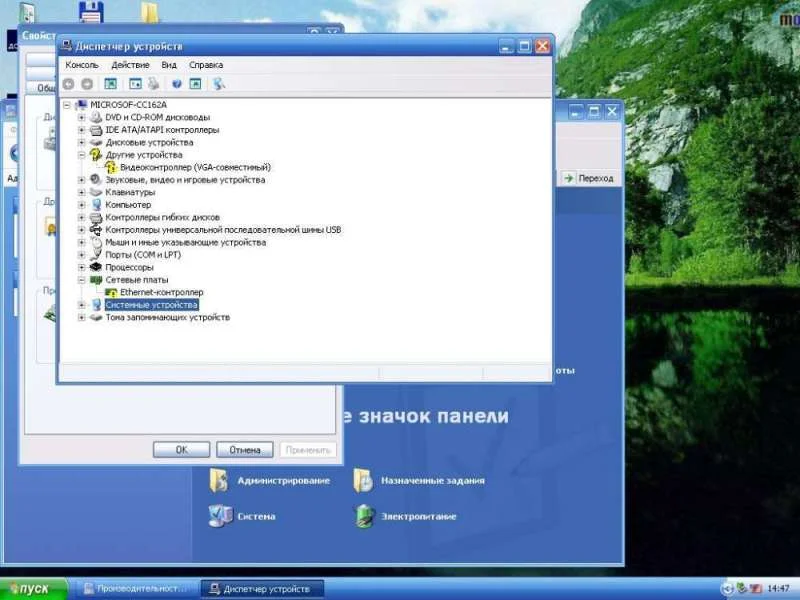Scan for hardware changes toolbar icon

[219, 84]
